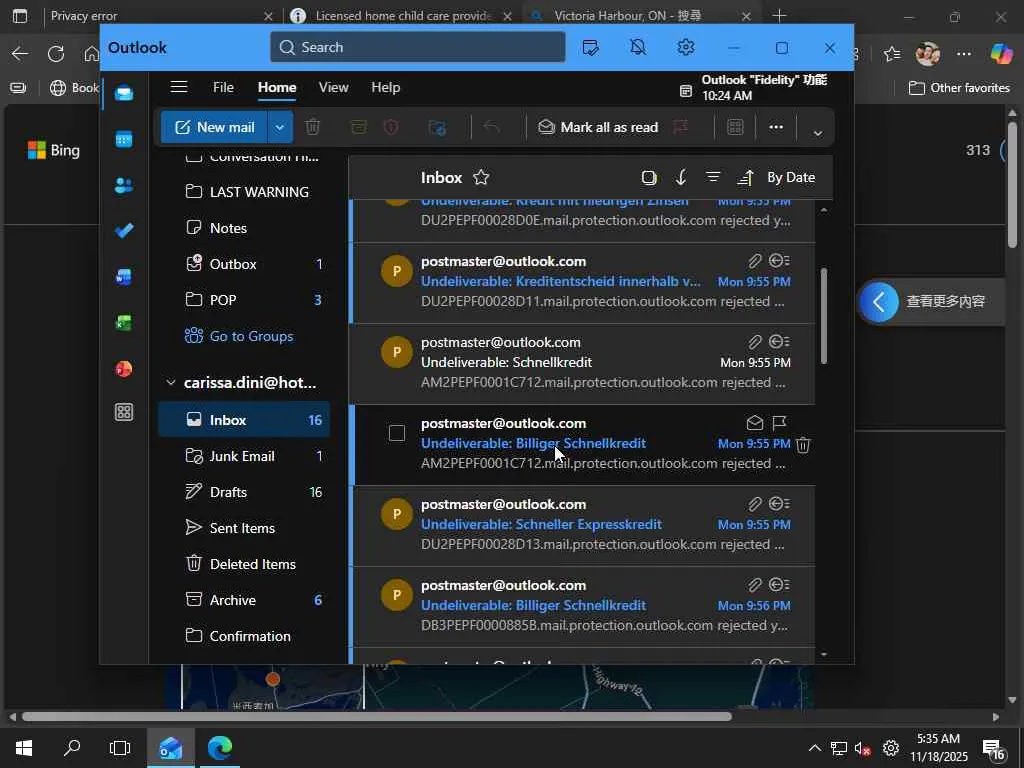Switch to Licensed home child care browser tab
Image resolution: width=1024 pixels, height=768 pixels.
400,16
